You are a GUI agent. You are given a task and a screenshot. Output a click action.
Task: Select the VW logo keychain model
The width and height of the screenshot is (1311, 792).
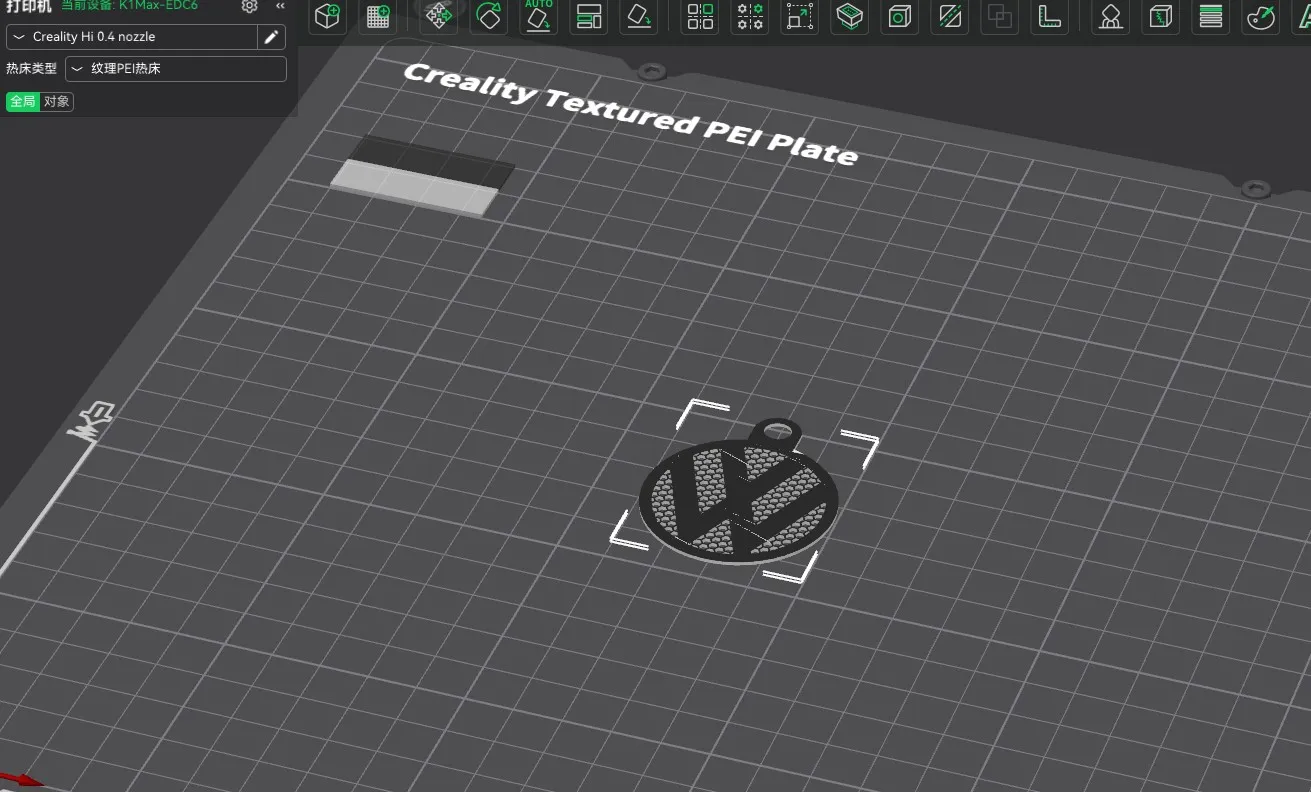pyautogui.click(x=741, y=493)
